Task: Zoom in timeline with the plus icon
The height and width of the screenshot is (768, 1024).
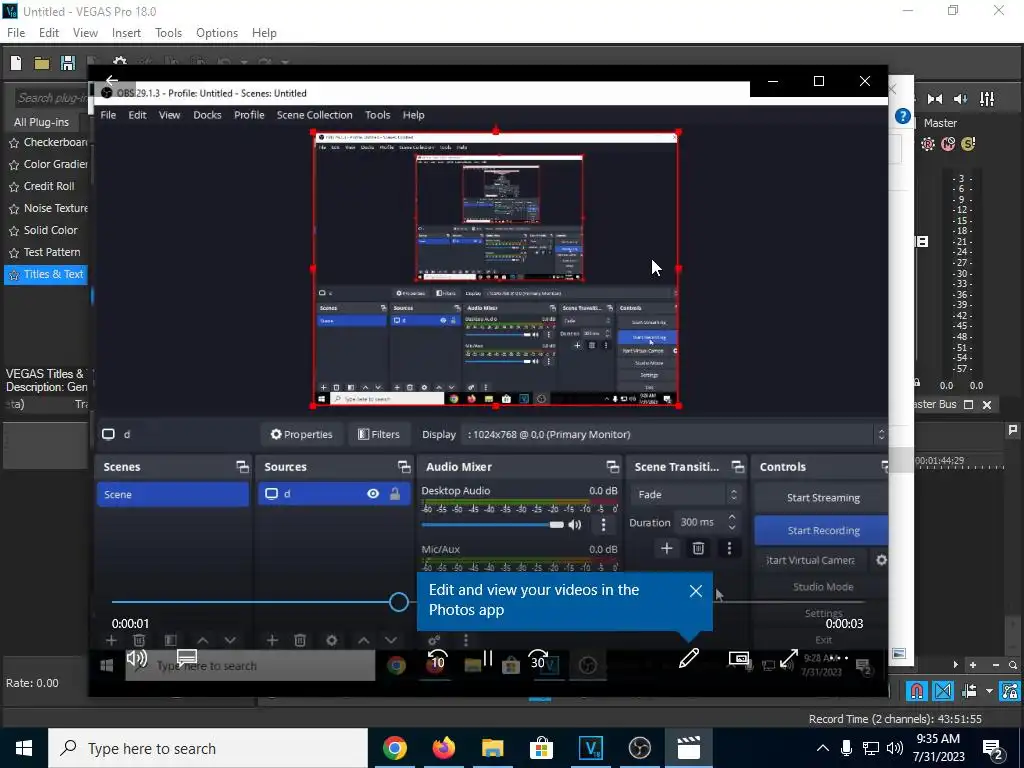Action: coord(973,665)
